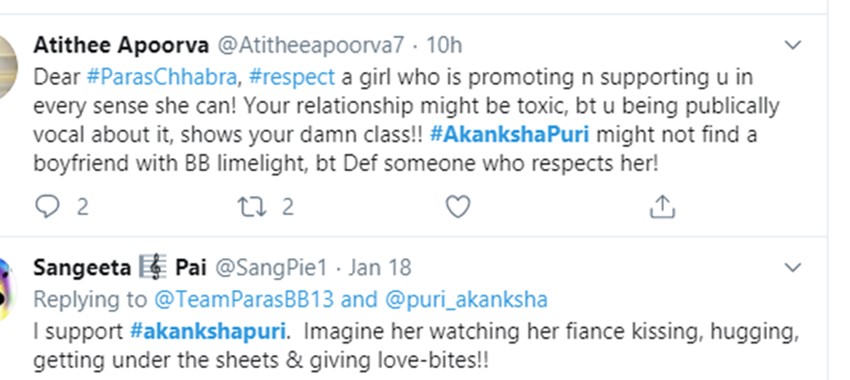The height and width of the screenshot is (380, 850).
Task: Retweet Atithee Apoorva's tweet
Action: [252, 207]
